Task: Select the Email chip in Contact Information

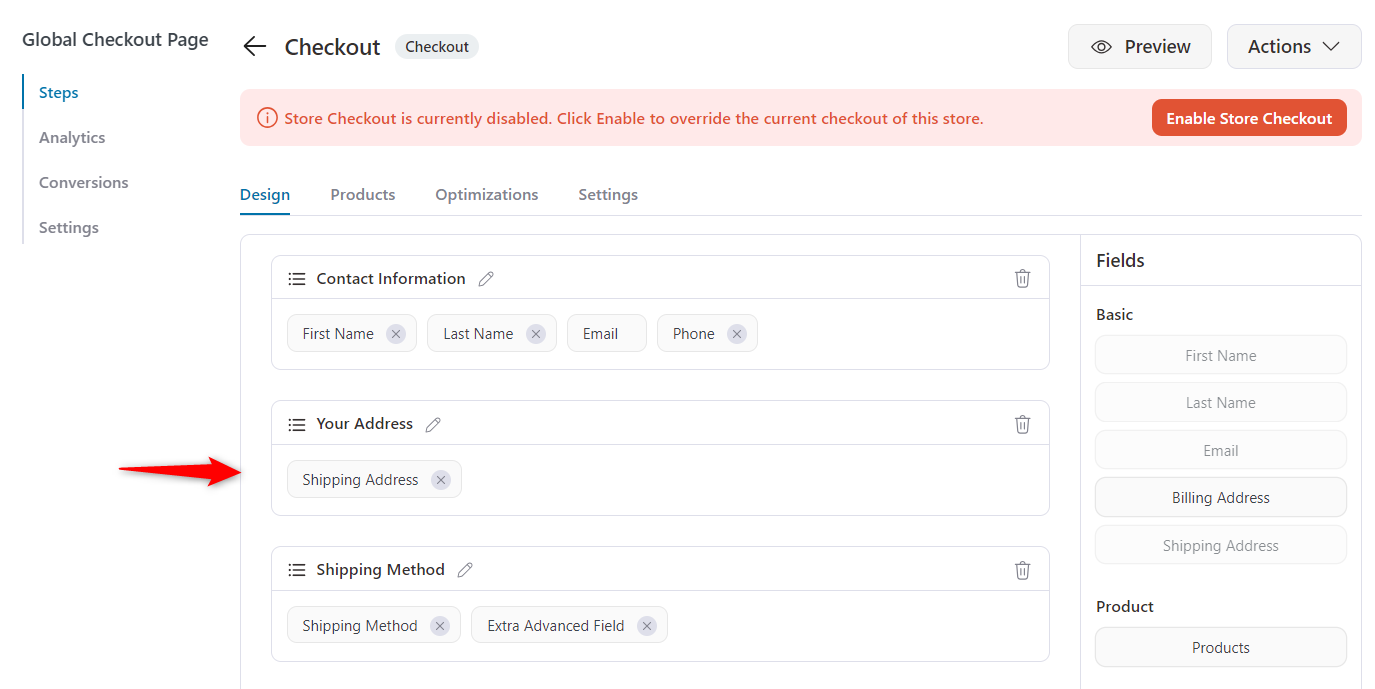Action: 607,334
